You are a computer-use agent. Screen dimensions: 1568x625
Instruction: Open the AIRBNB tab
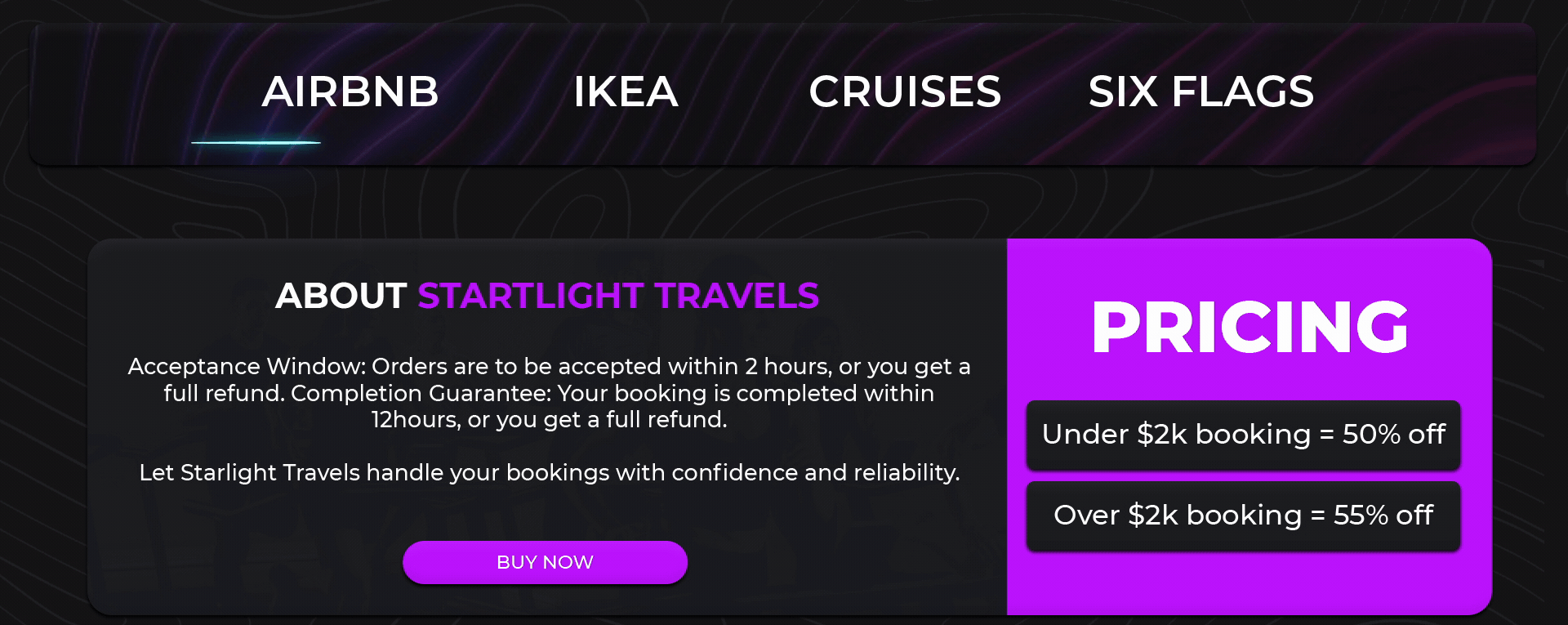tap(350, 92)
